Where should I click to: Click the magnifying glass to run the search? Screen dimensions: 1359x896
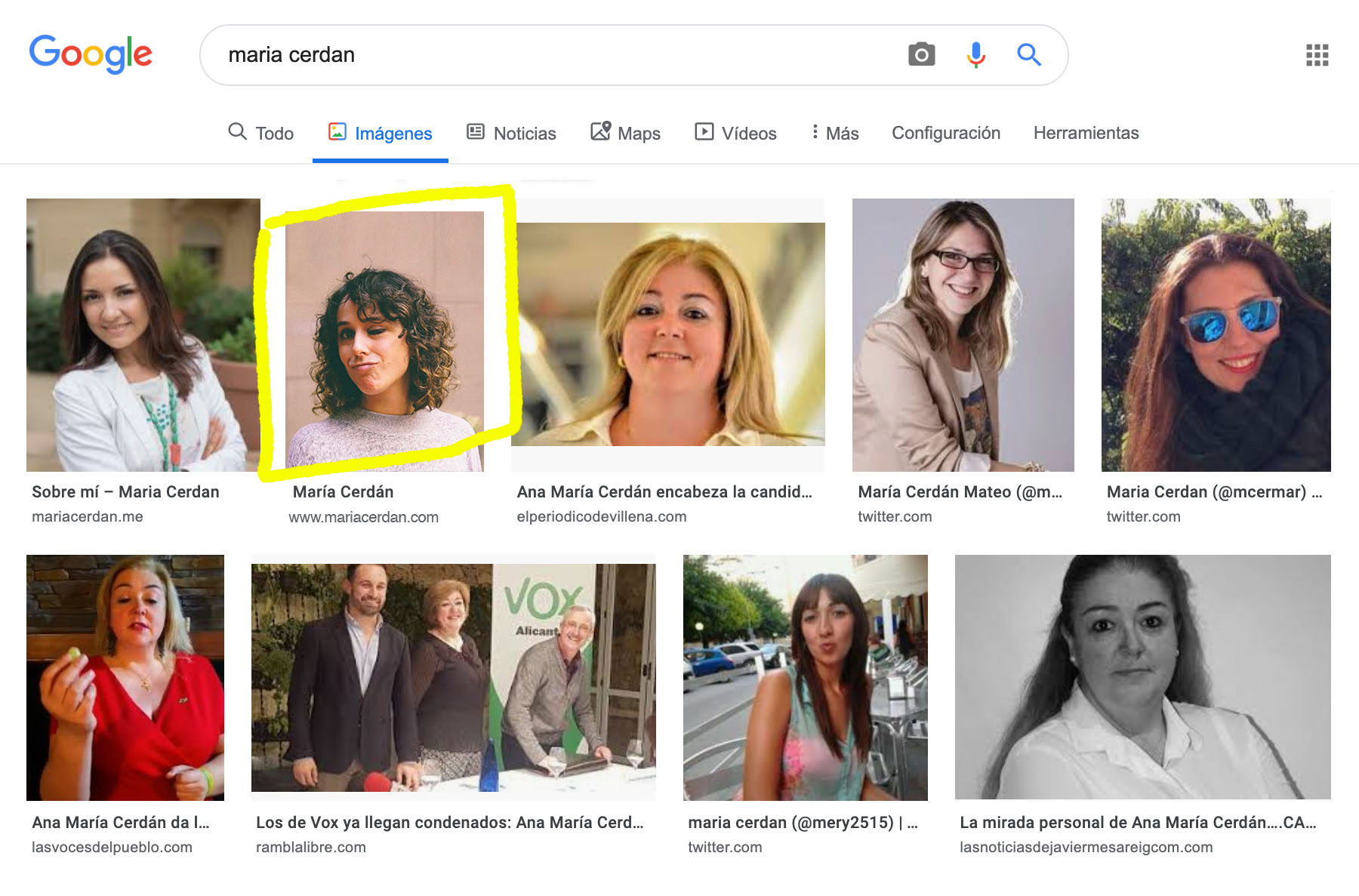(x=1028, y=54)
